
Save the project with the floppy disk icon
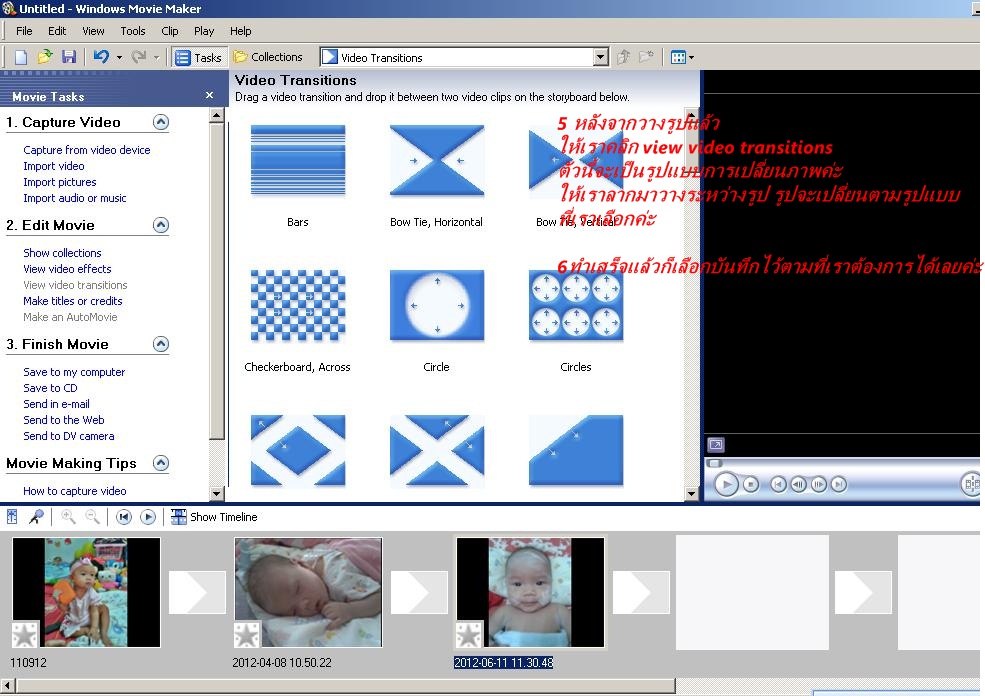click(68, 57)
